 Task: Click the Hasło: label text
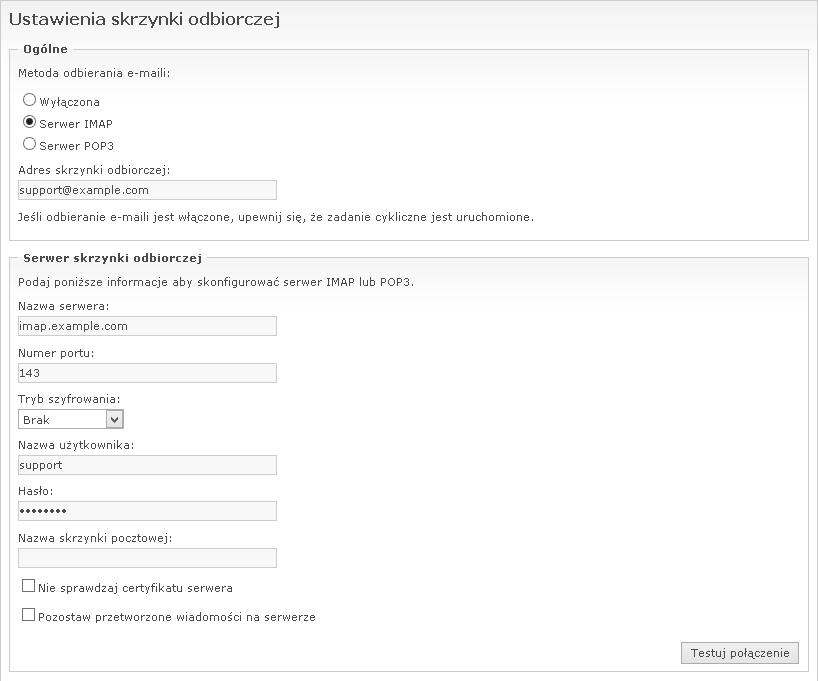(36, 491)
